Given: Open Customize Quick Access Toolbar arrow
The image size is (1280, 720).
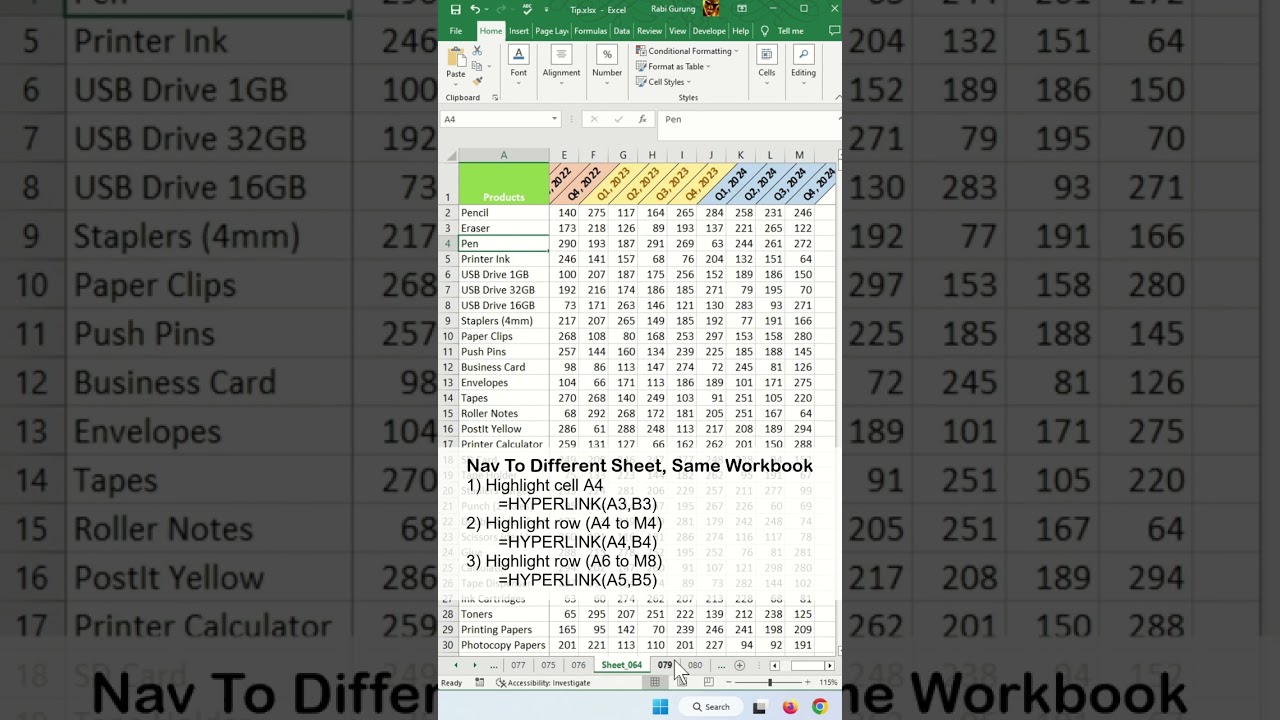Looking at the screenshot, I should (547, 9).
